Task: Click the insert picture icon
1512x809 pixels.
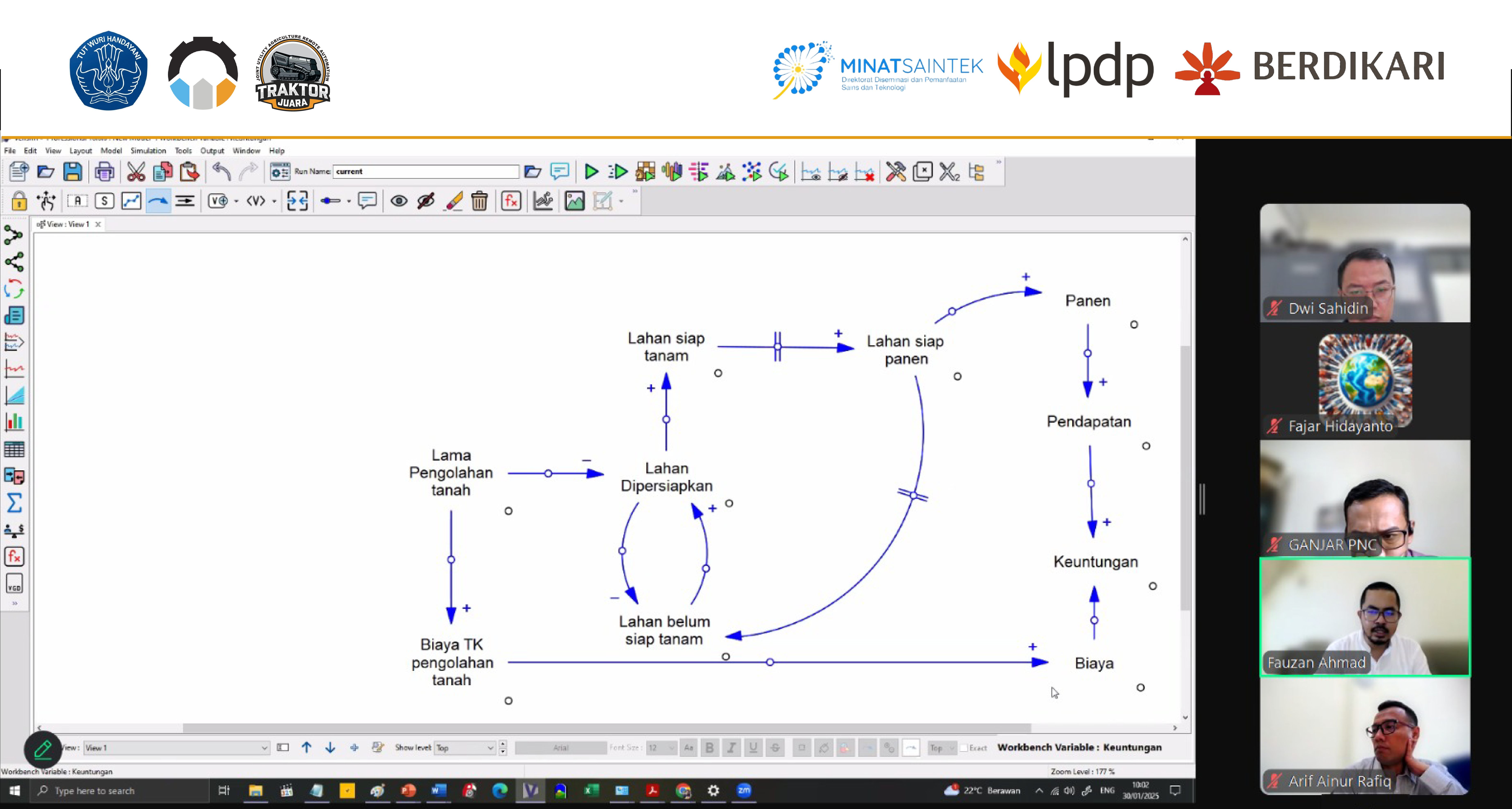Action: (575, 201)
